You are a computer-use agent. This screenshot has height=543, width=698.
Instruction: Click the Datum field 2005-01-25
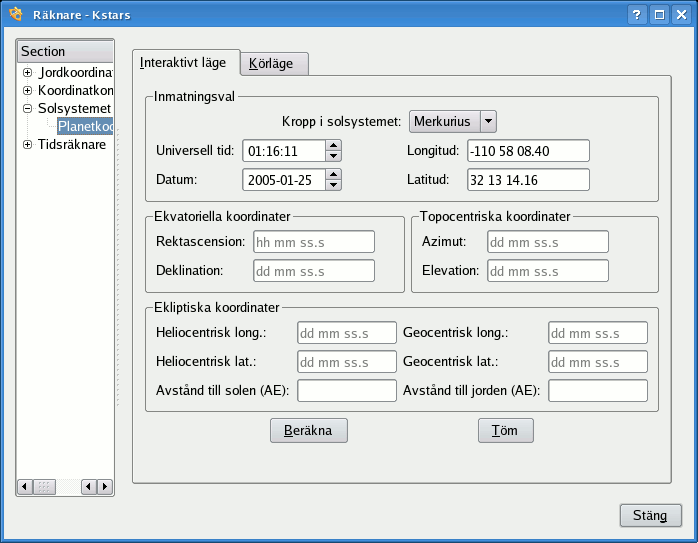tap(284, 180)
